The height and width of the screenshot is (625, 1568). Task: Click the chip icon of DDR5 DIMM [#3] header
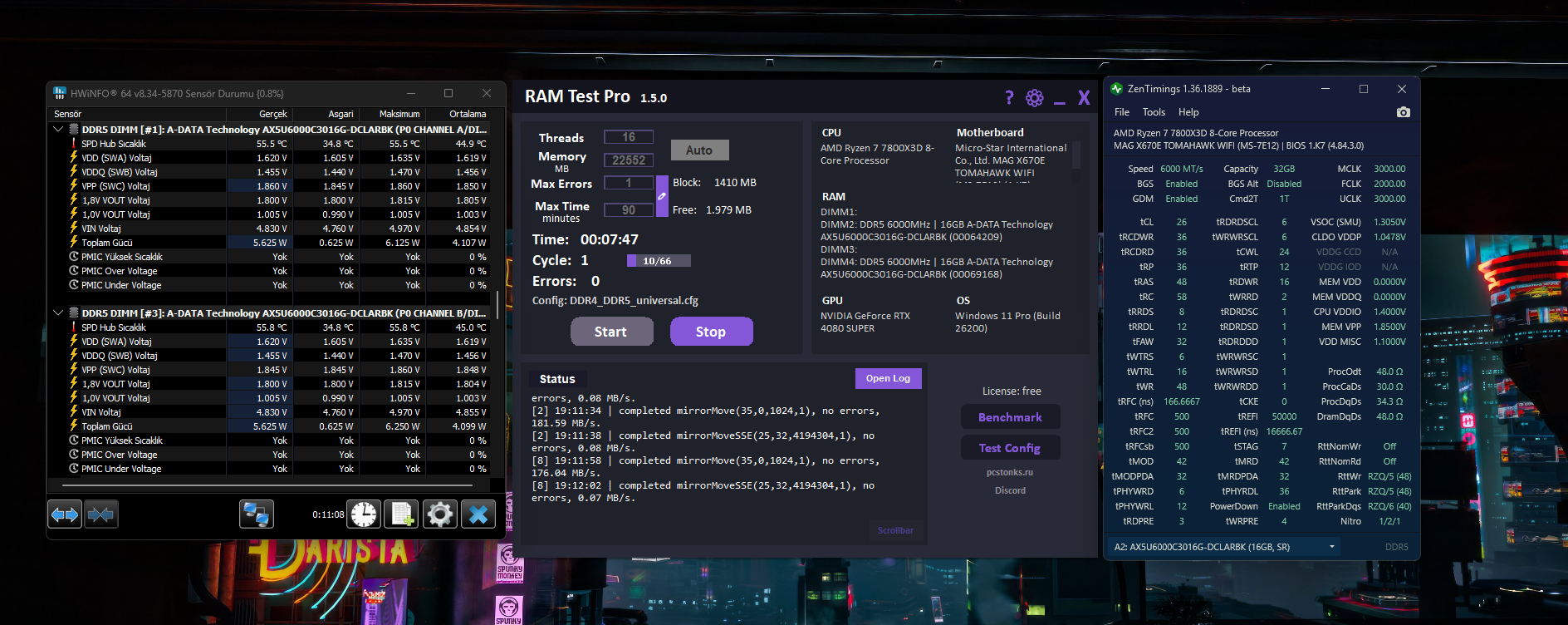[74, 313]
